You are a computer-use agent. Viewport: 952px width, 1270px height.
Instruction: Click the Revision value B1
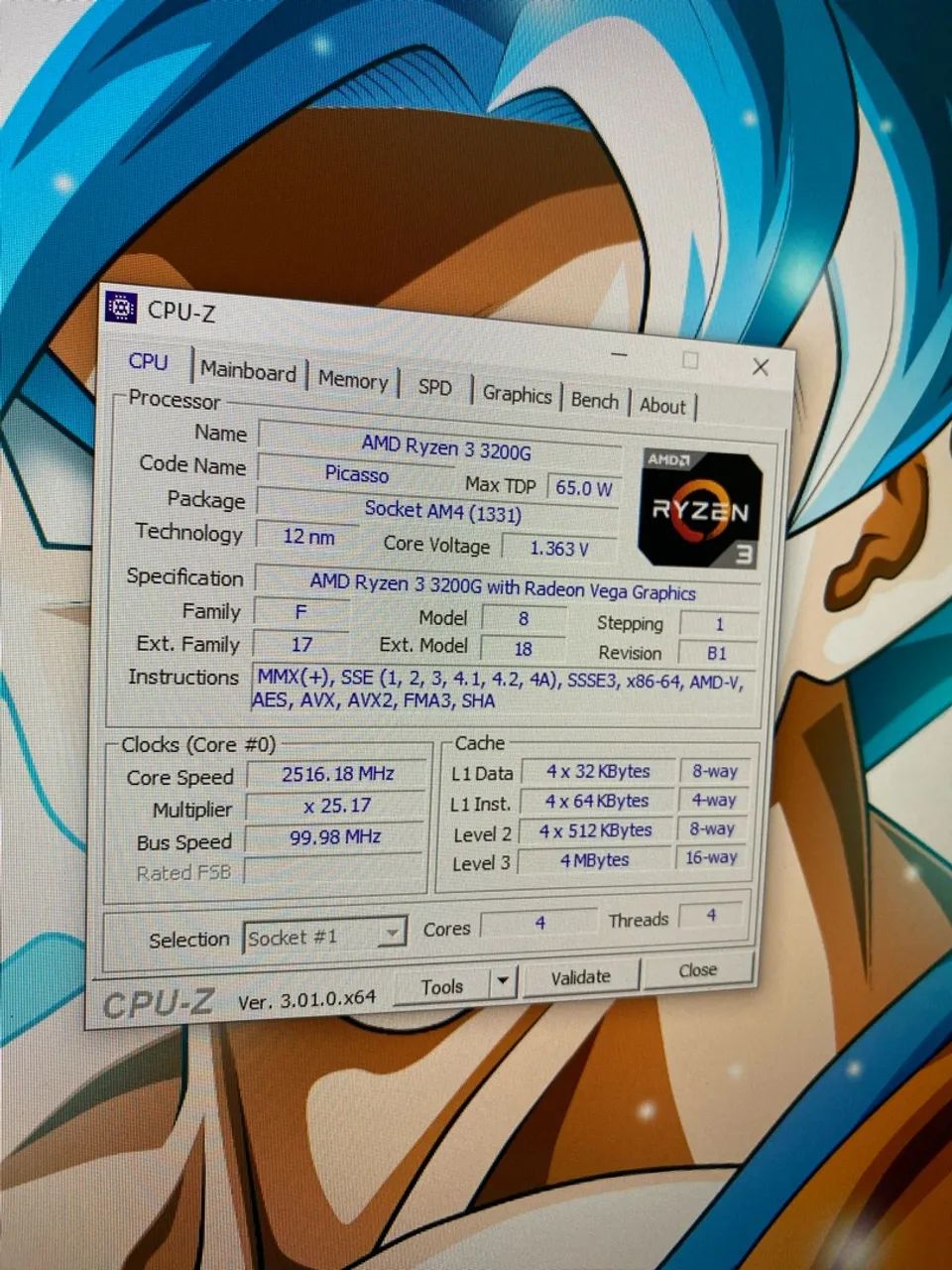coord(717,653)
